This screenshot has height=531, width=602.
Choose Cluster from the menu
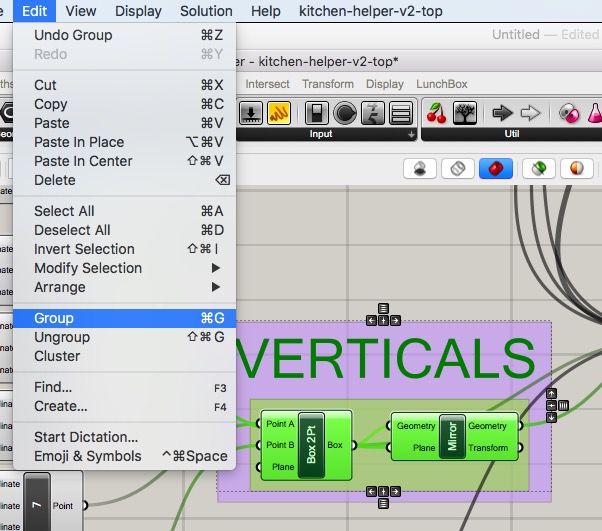[x=124, y=356]
